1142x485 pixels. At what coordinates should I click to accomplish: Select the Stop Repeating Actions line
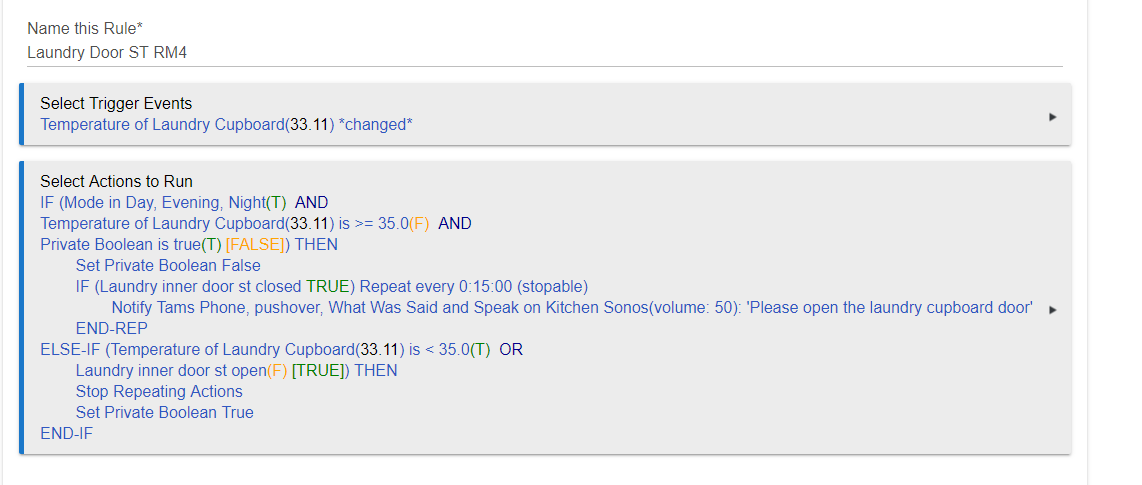159,392
